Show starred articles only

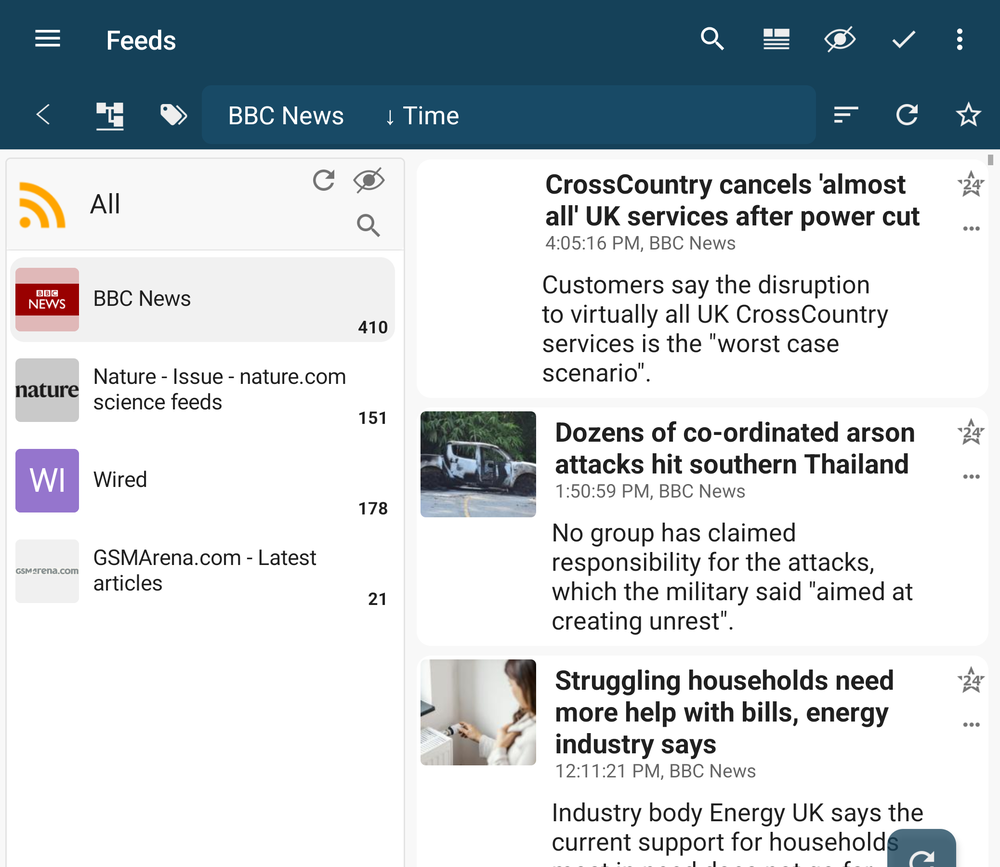(x=968, y=115)
